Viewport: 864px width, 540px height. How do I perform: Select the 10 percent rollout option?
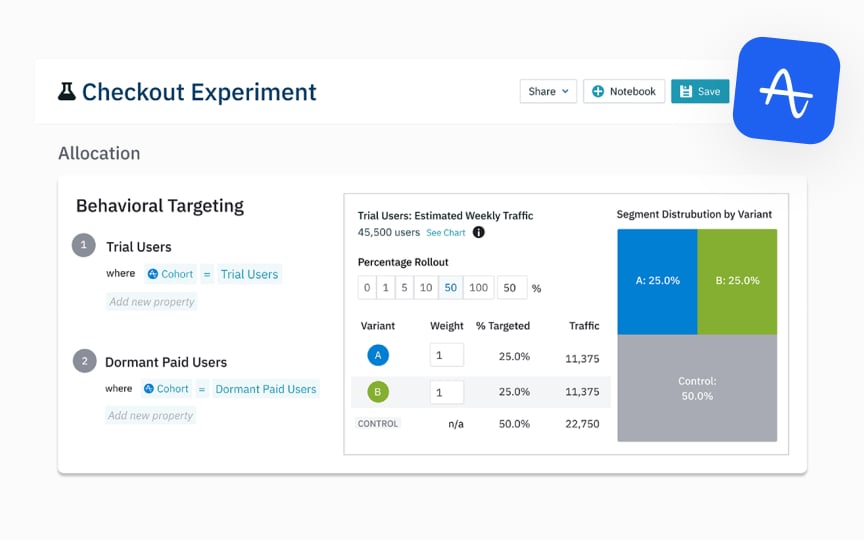426,288
